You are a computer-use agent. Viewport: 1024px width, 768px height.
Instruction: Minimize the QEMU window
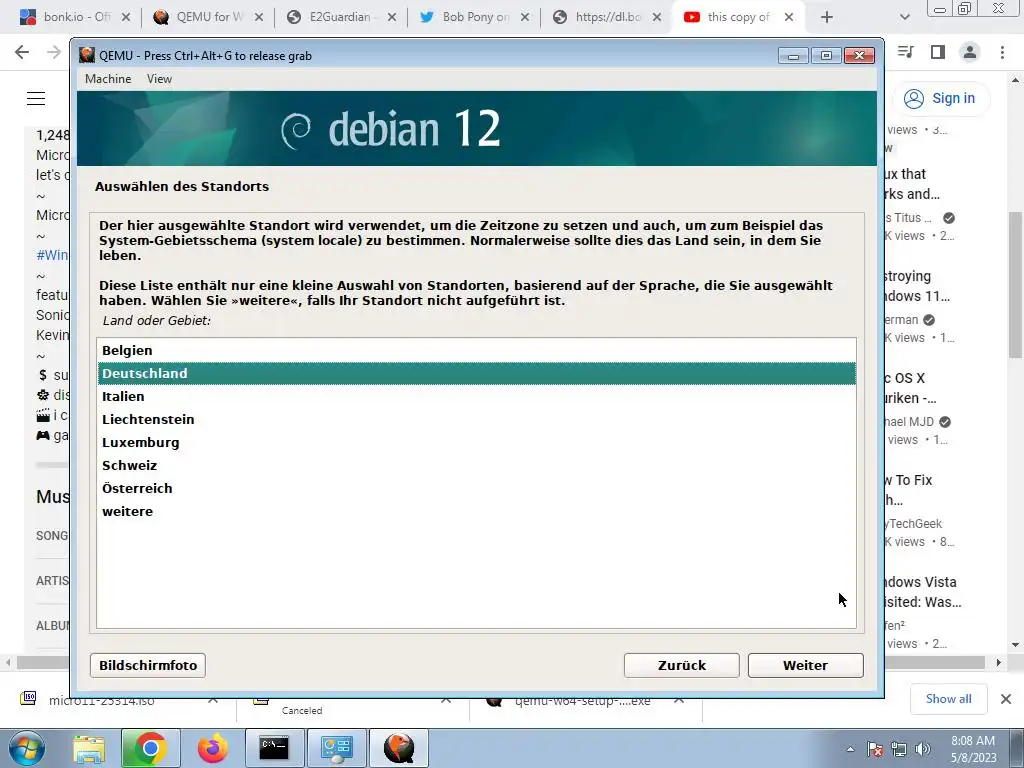pyautogui.click(x=793, y=56)
